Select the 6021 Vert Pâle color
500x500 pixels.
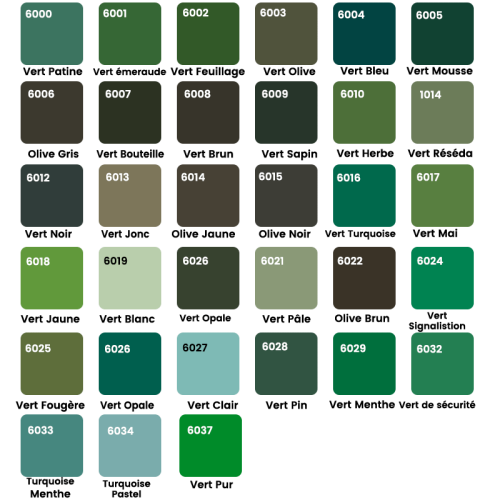click(286, 278)
